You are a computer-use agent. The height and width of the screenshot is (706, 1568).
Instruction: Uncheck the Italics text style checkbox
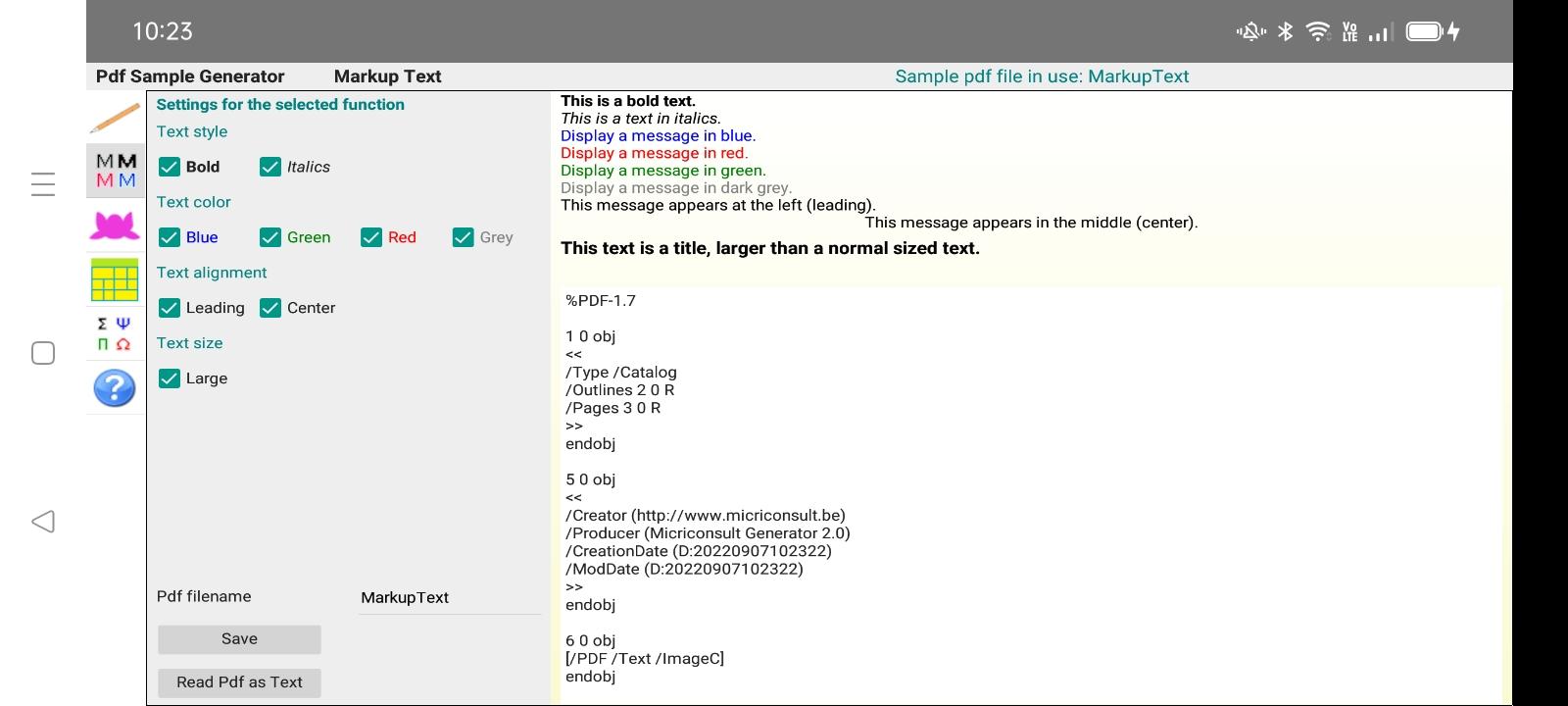tap(270, 167)
